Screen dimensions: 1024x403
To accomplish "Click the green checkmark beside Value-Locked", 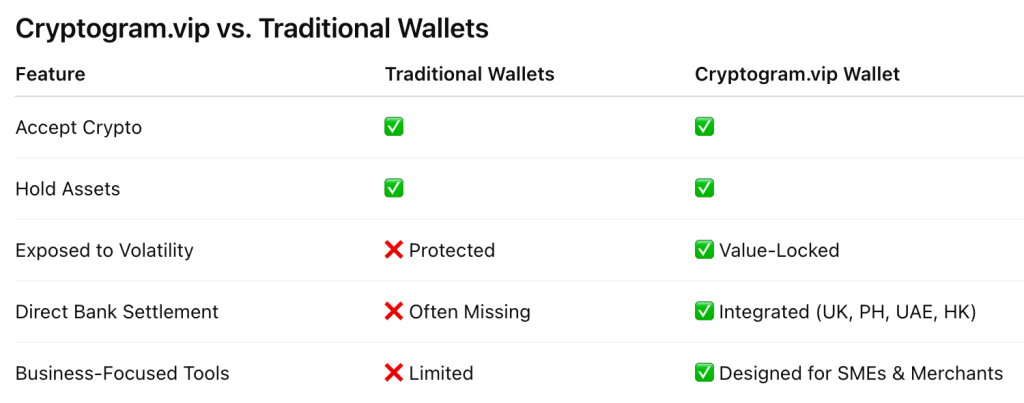I will click(x=704, y=250).
